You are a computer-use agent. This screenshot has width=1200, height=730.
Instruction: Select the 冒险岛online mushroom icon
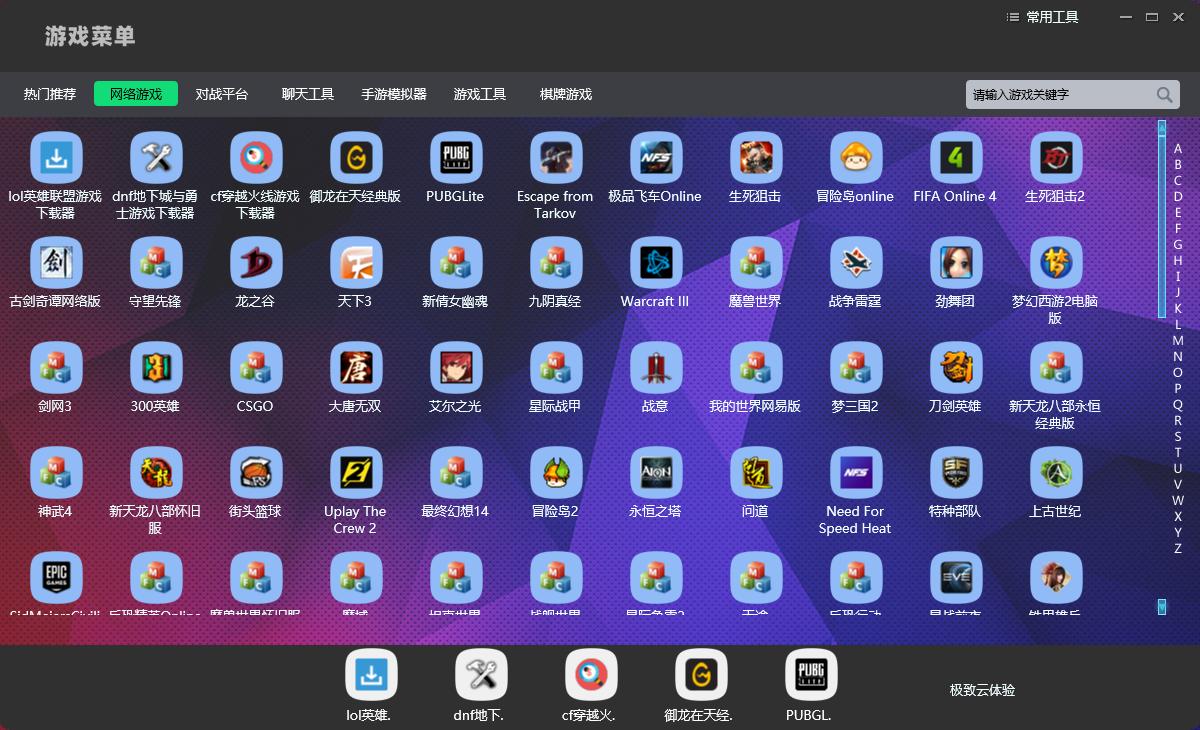coord(856,158)
